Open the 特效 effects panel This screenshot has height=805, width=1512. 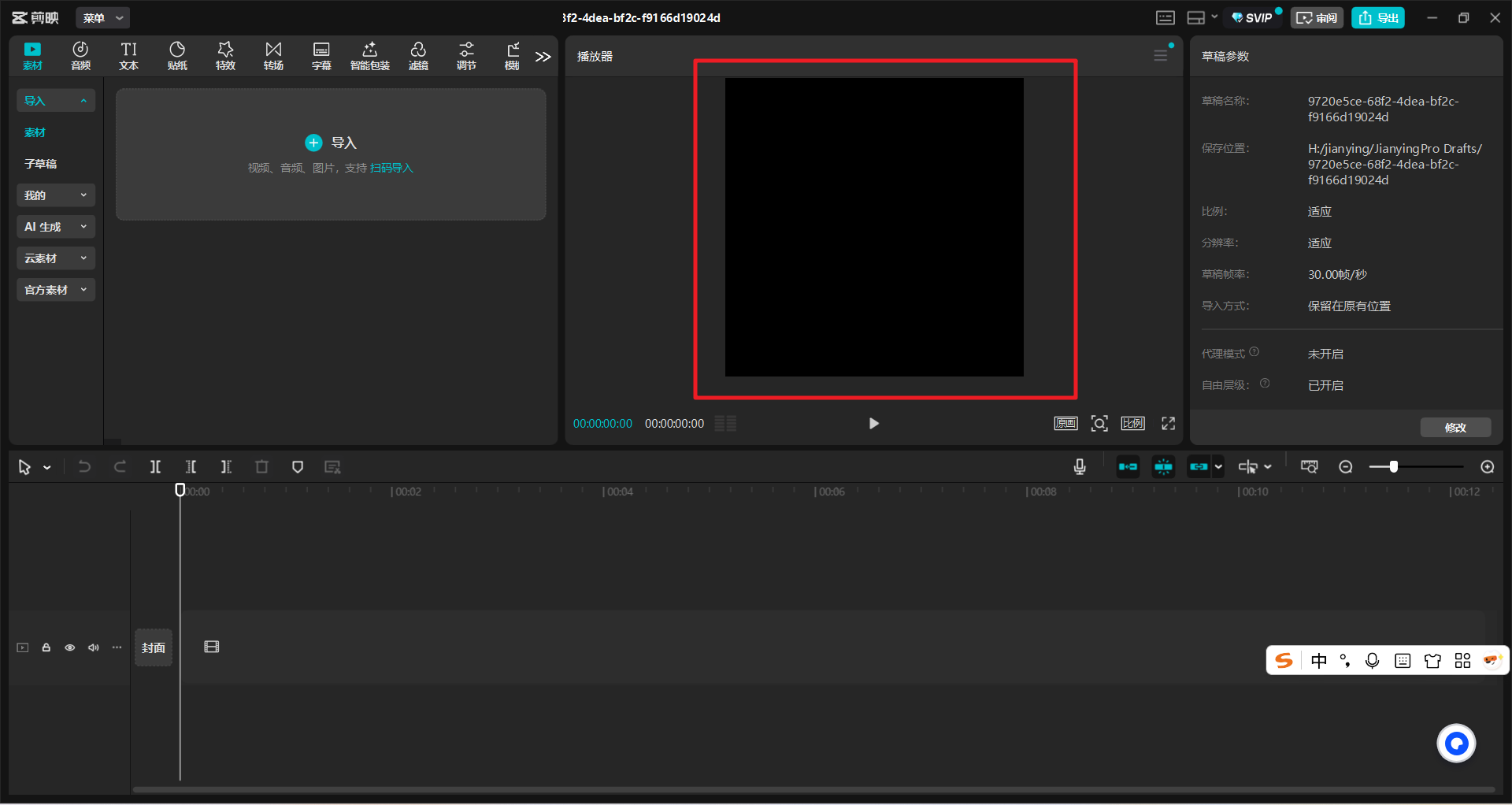point(225,56)
